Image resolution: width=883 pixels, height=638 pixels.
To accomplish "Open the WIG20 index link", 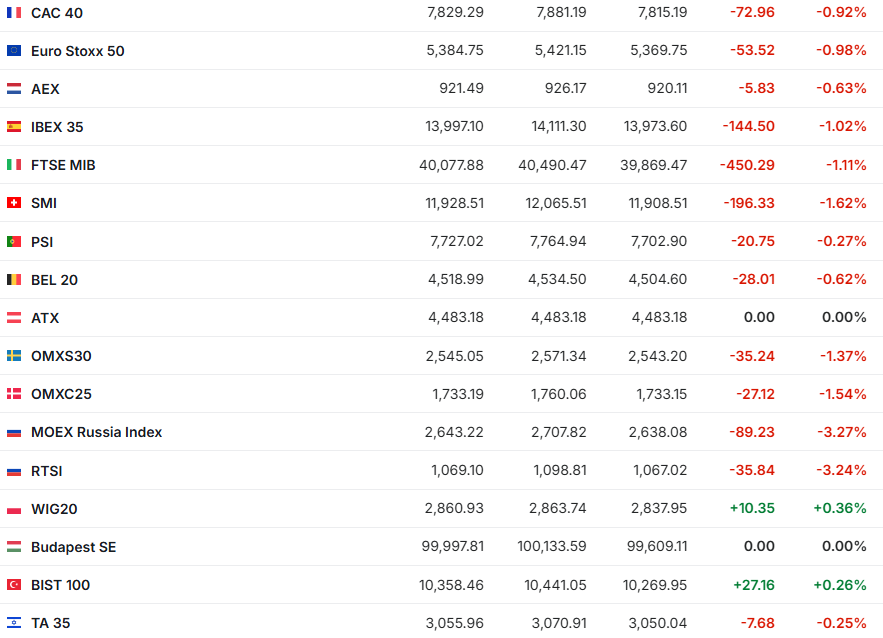I will (54, 509).
